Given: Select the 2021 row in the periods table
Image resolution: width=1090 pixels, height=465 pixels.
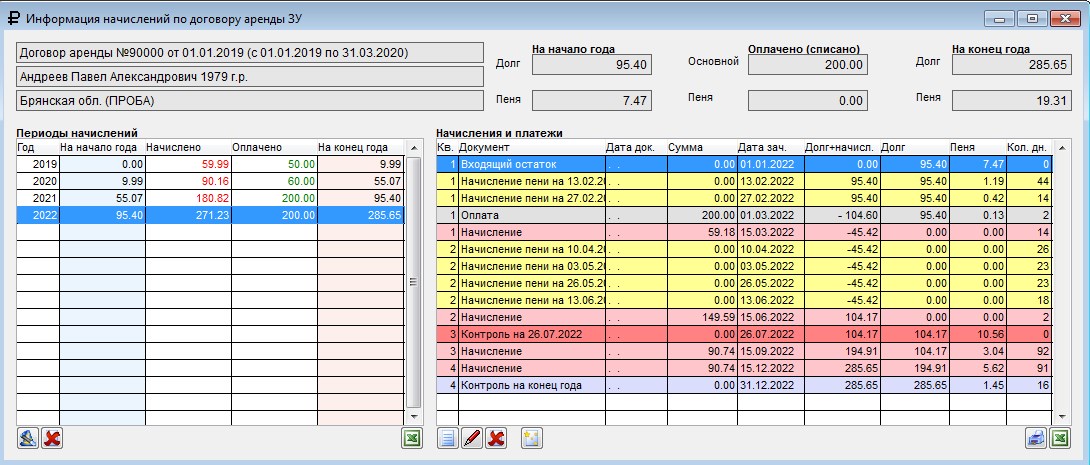Looking at the screenshot, I should (x=210, y=198).
